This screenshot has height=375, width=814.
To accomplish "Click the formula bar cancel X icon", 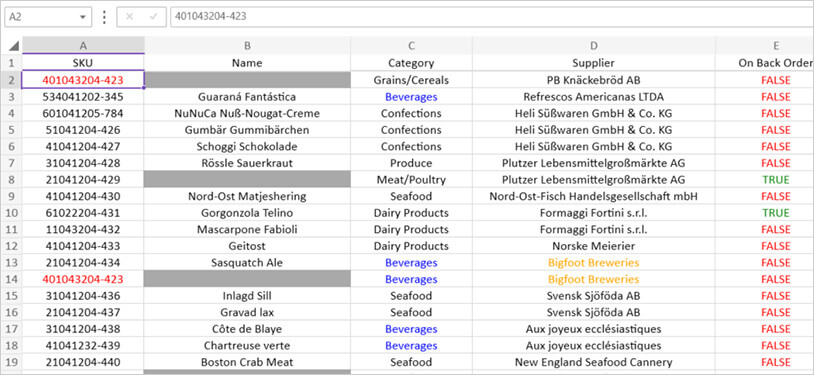I will coord(129,17).
